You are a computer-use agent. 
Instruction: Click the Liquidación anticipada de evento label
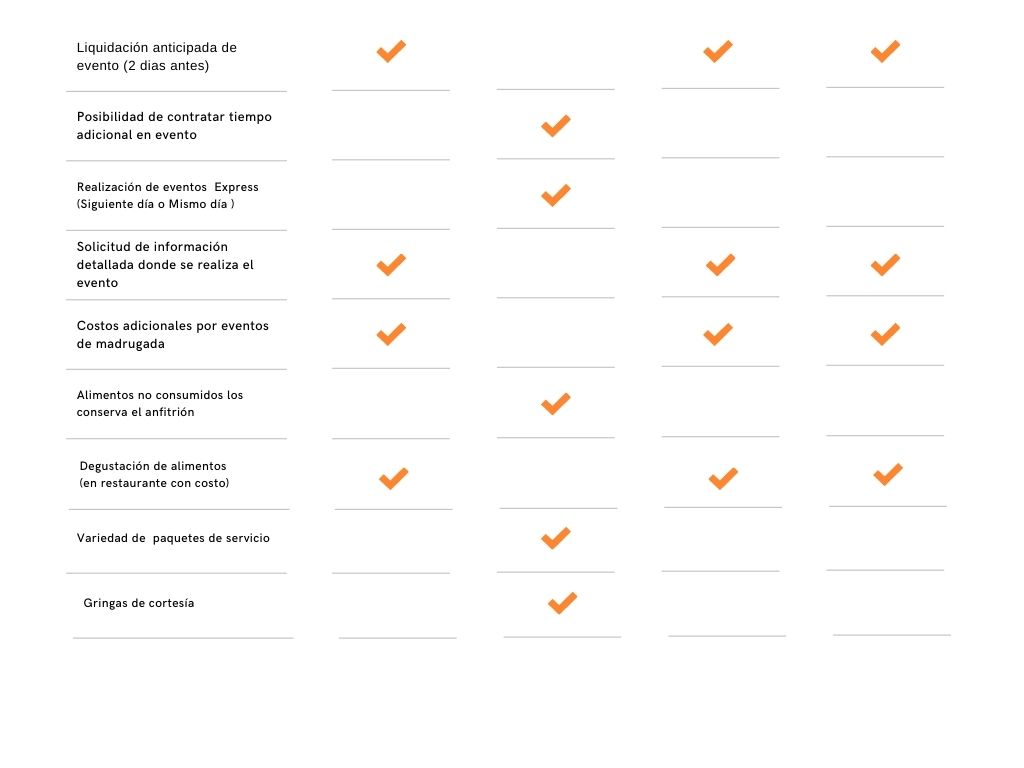tap(157, 57)
